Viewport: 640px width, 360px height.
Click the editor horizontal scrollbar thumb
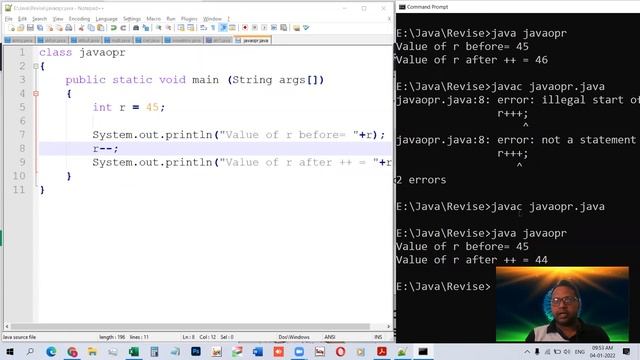pos(190,327)
